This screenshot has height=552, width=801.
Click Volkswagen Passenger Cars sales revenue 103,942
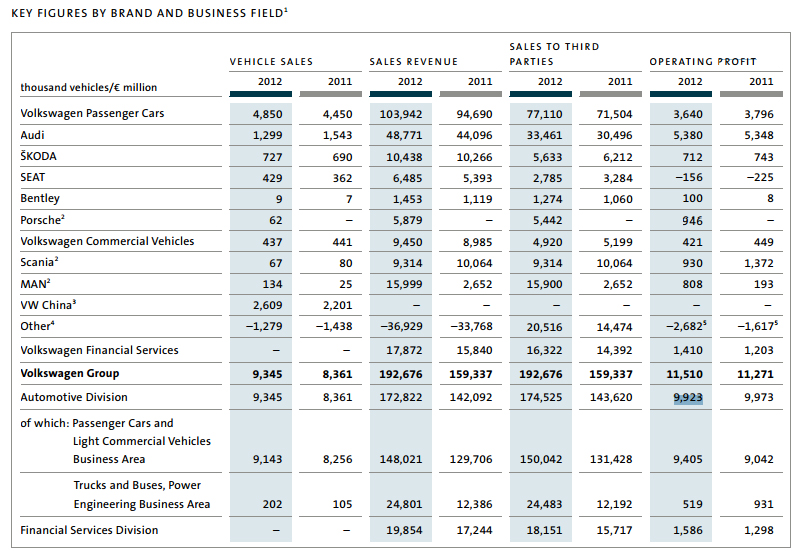[x=400, y=114]
